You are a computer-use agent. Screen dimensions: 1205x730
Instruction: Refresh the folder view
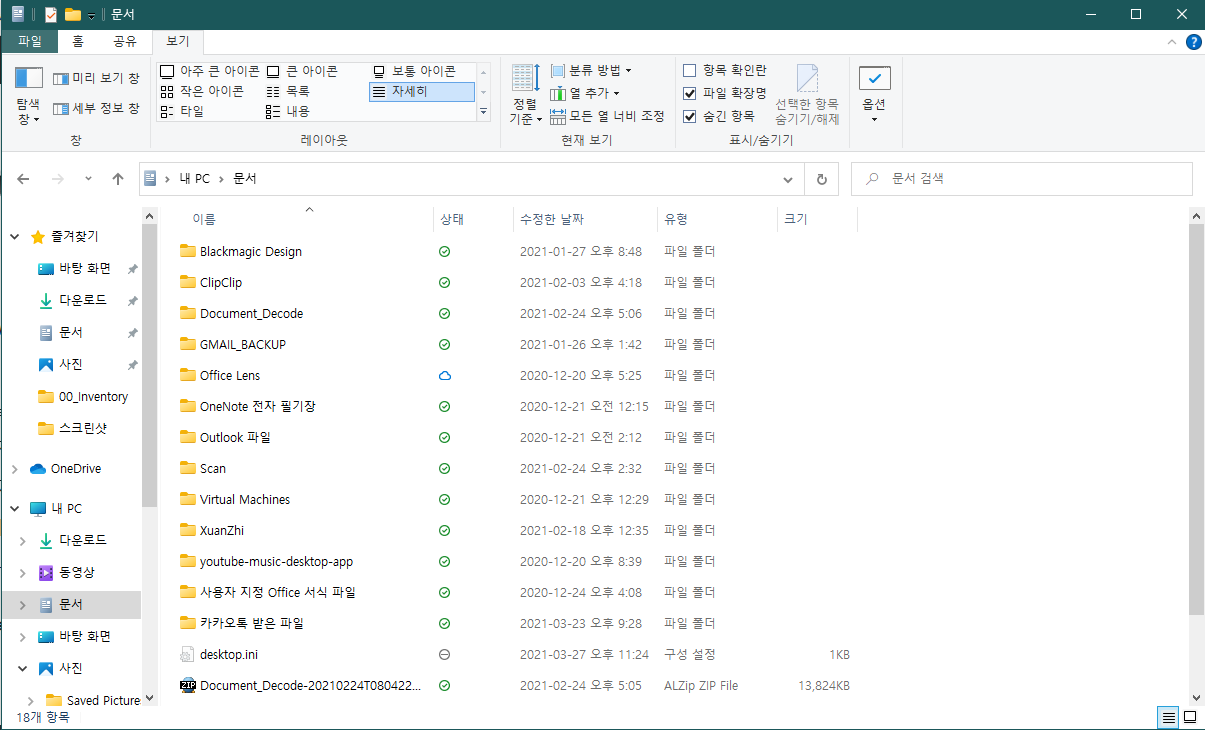[822, 179]
